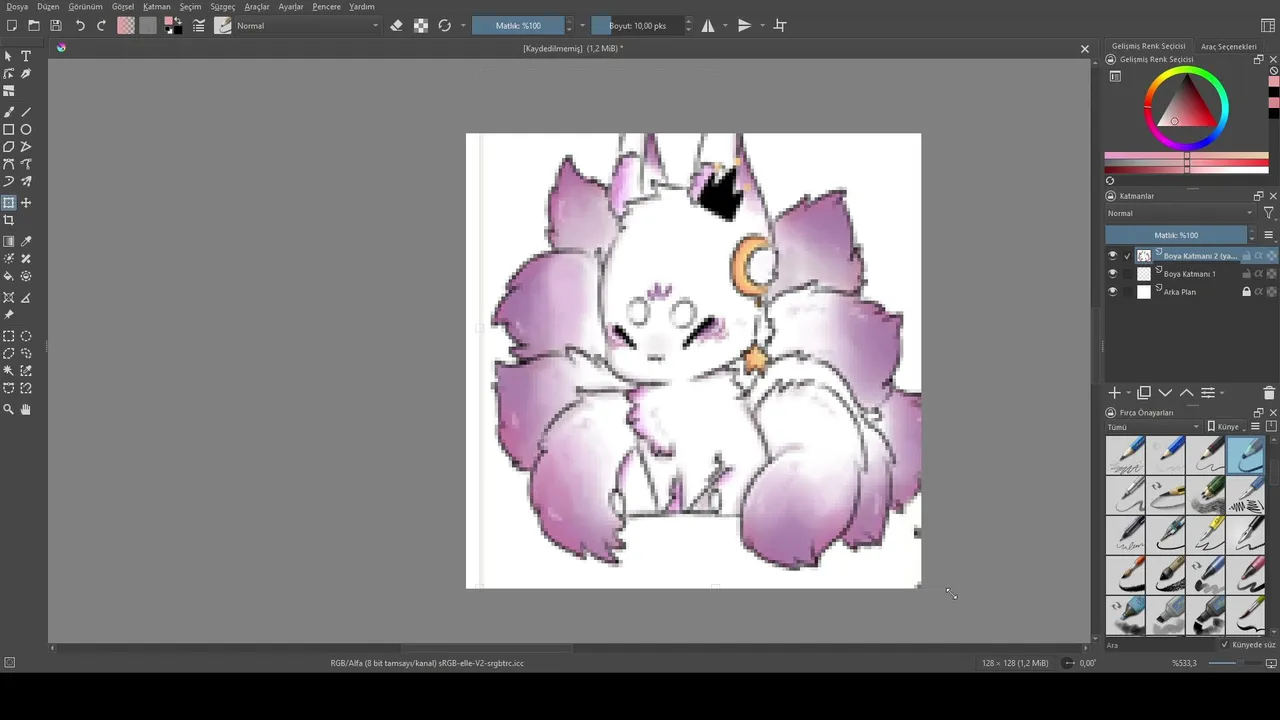Select the Fill bucket tool
Screen dimensions: 1280x720
click(9, 276)
